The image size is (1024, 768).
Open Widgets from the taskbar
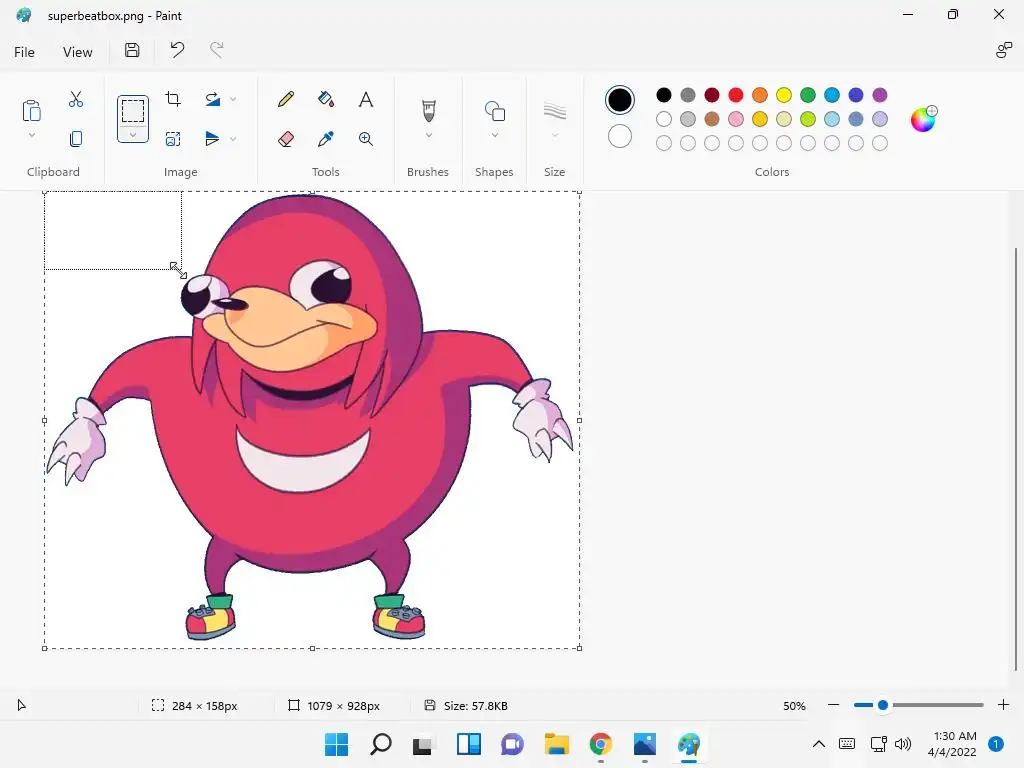(x=469, y=744)
